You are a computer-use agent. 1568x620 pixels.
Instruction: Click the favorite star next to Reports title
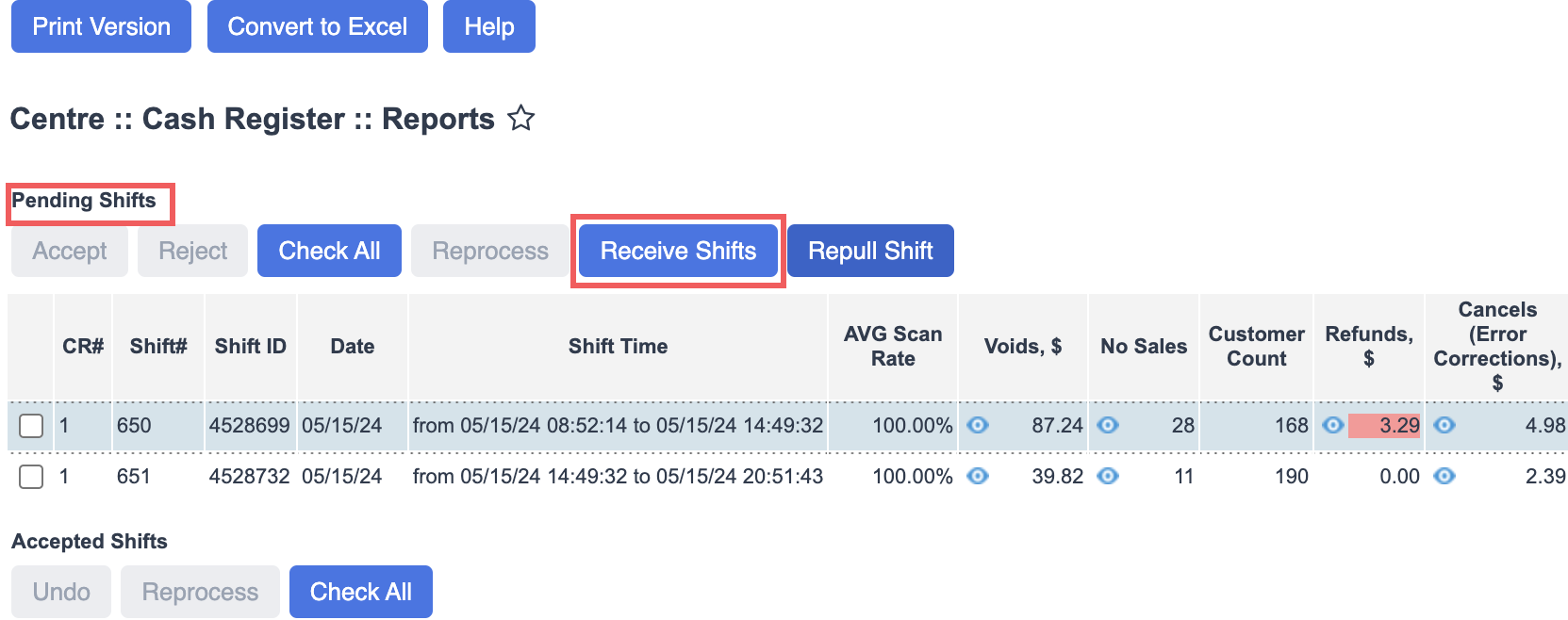click(520, 119)
